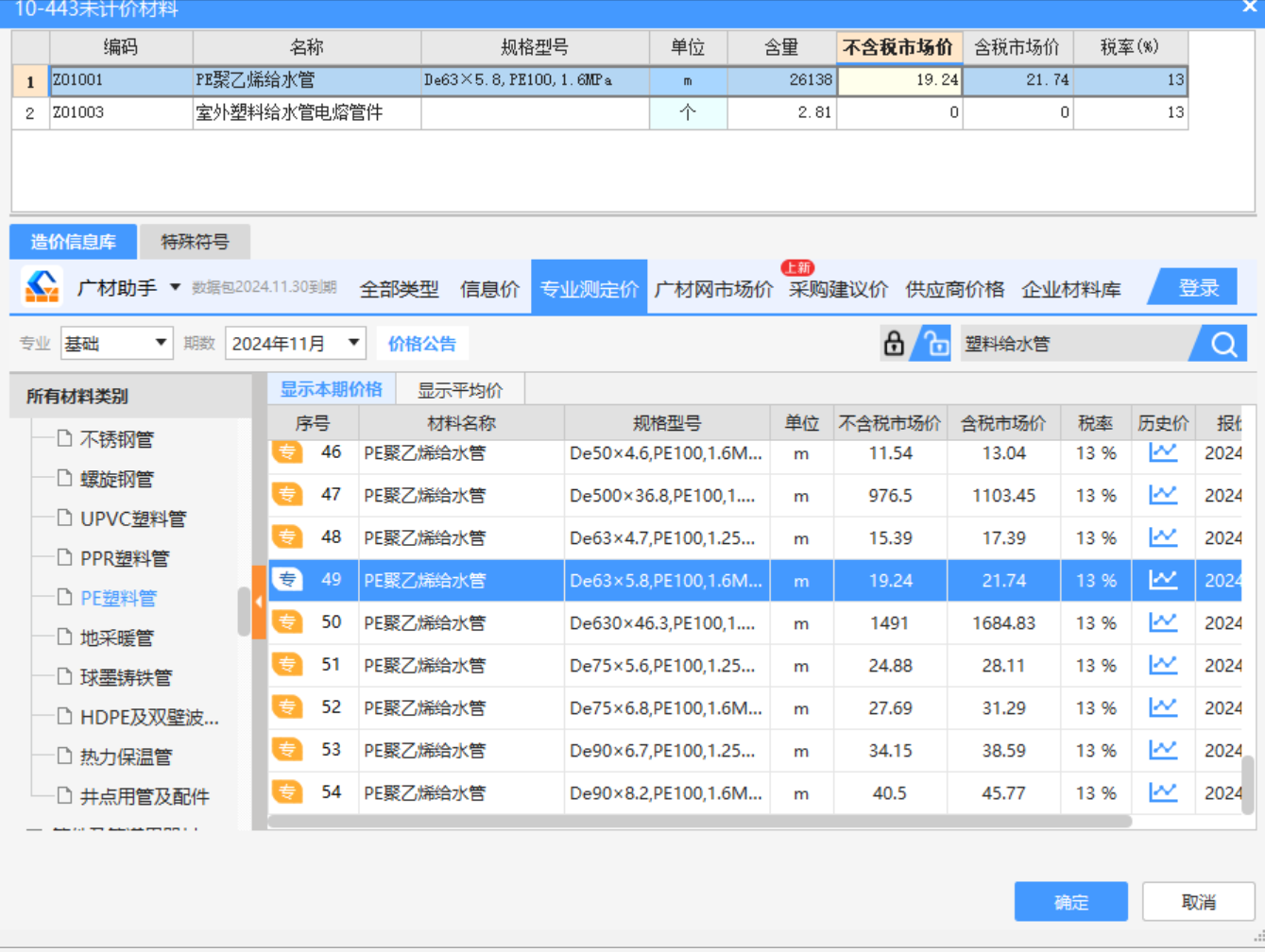Expand the 广材助手 dropdown arrow
The width and height of the screenshot is (1265, 952).
click(x=175, y=287)
